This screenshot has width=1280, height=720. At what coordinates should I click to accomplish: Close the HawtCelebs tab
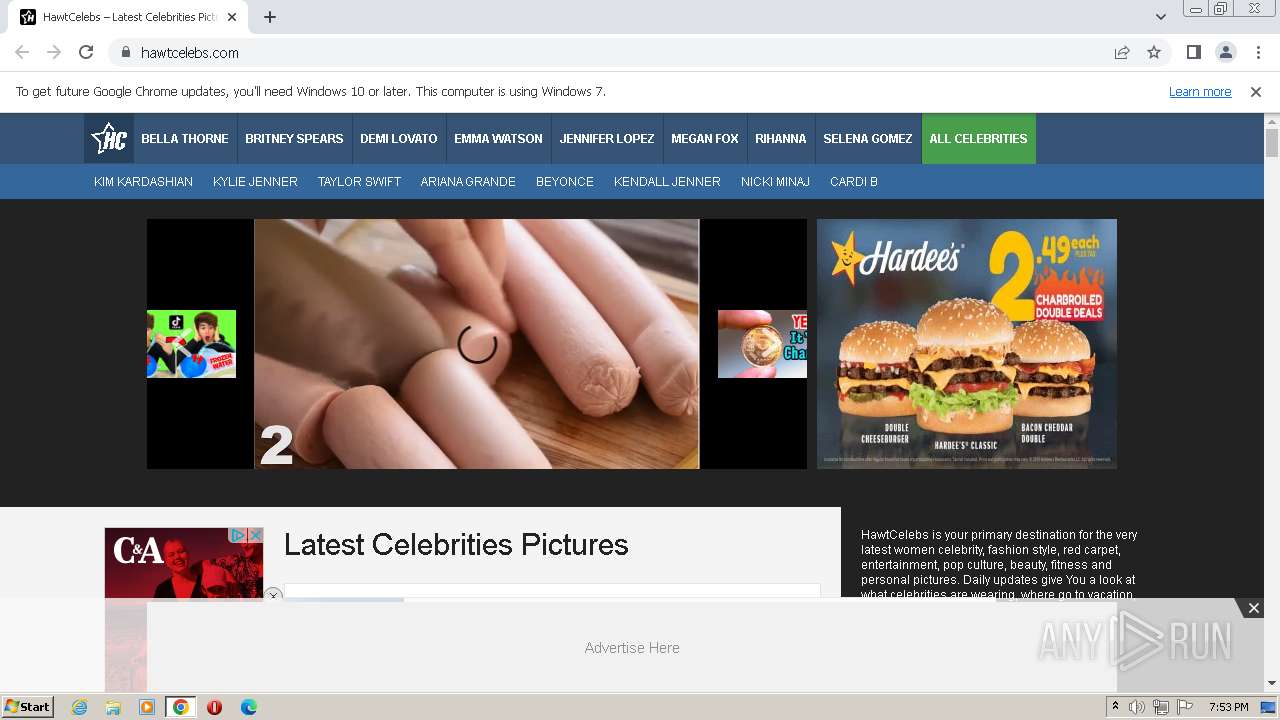pos(233,17)
